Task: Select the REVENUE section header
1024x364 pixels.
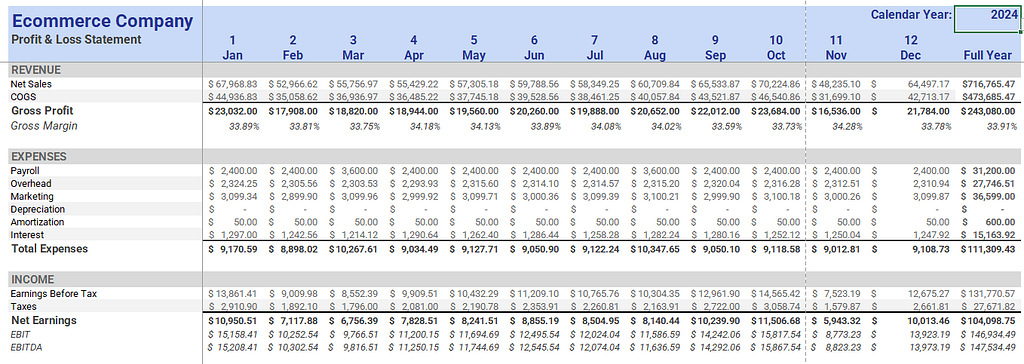Action: pos(37,70)
